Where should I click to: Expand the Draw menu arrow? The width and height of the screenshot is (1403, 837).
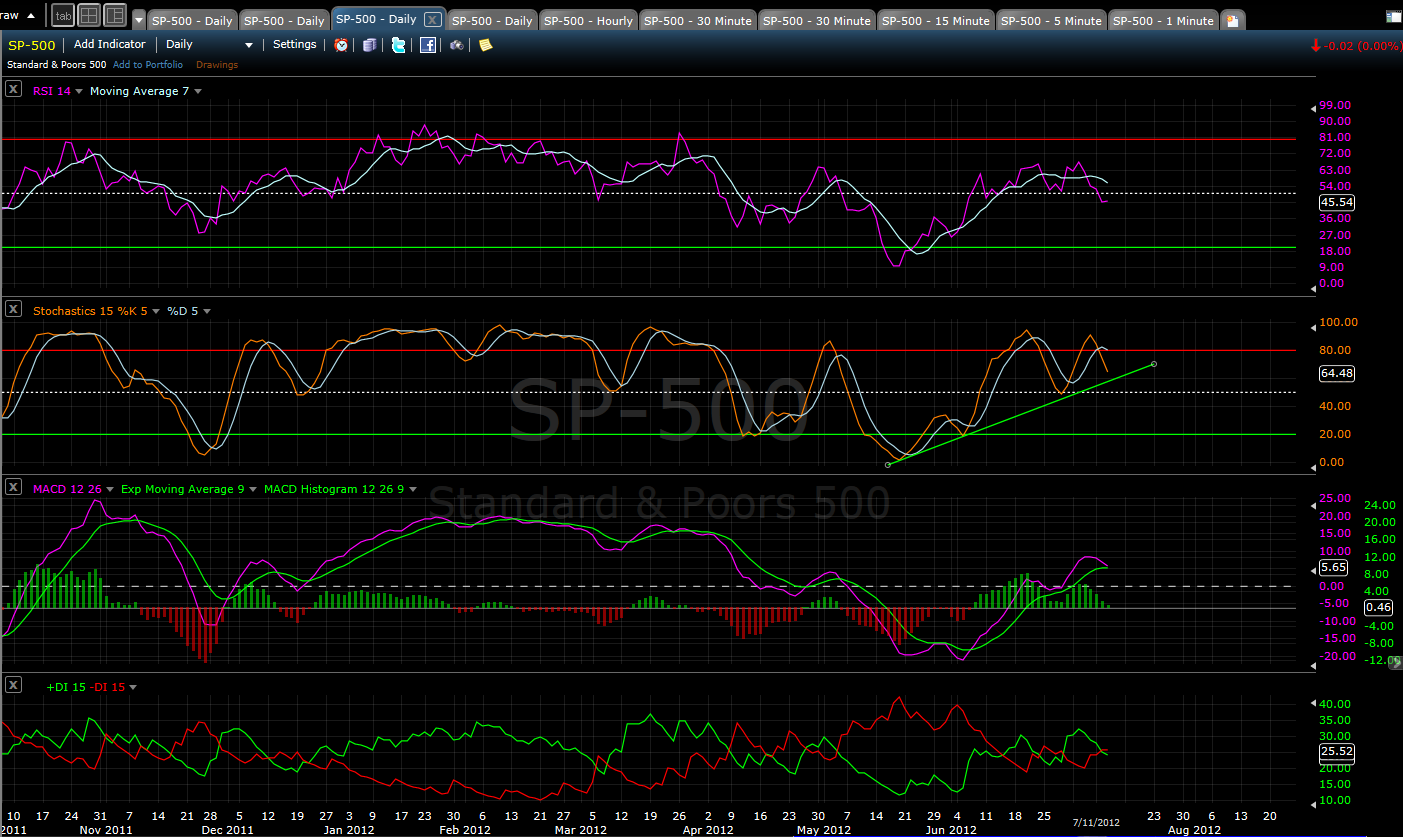29,15
